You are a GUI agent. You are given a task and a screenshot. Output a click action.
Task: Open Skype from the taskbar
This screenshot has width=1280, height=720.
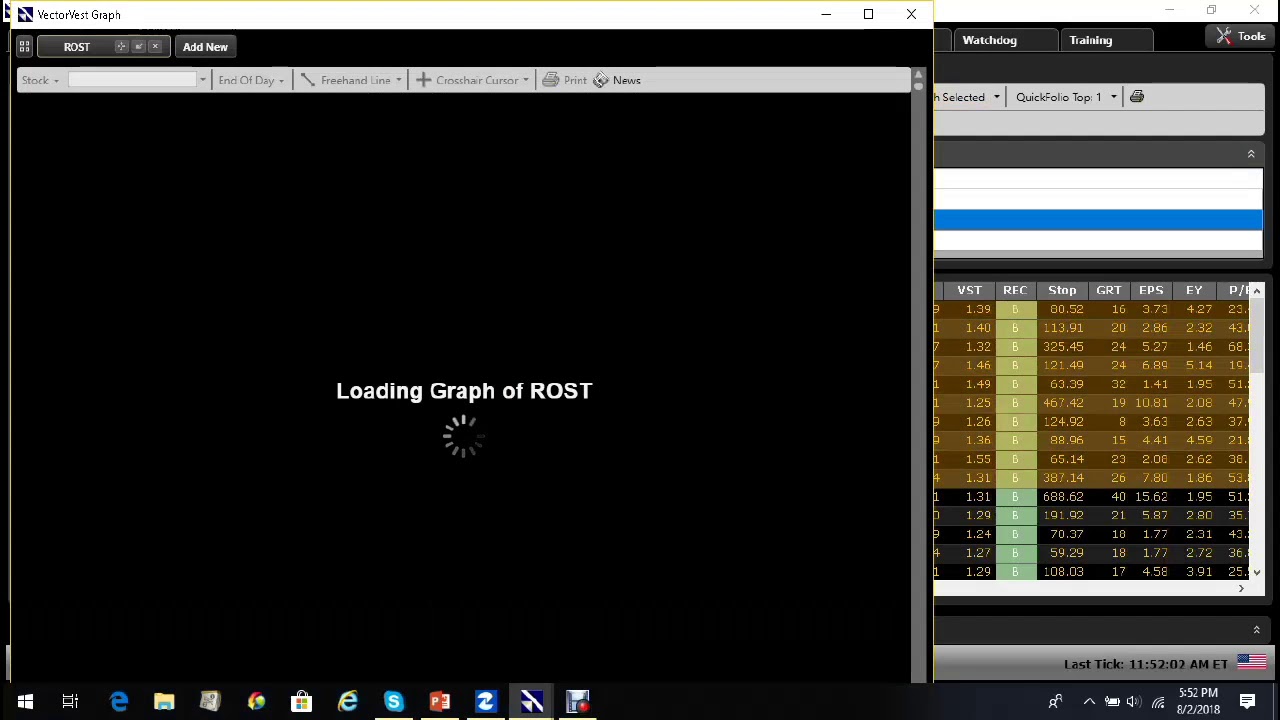(393, 702)
